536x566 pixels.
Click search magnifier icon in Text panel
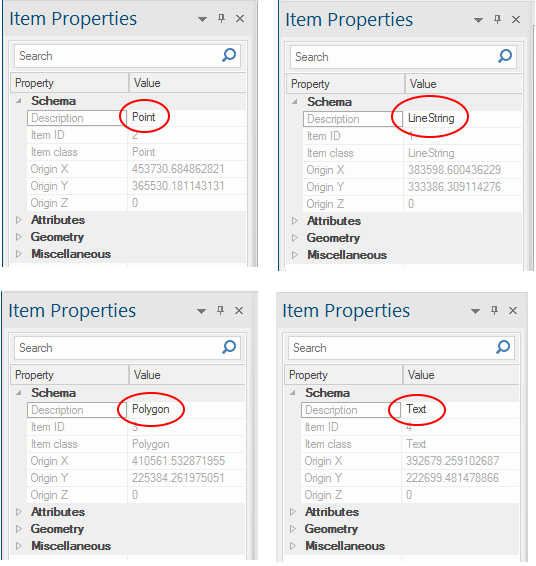[503, 347]
